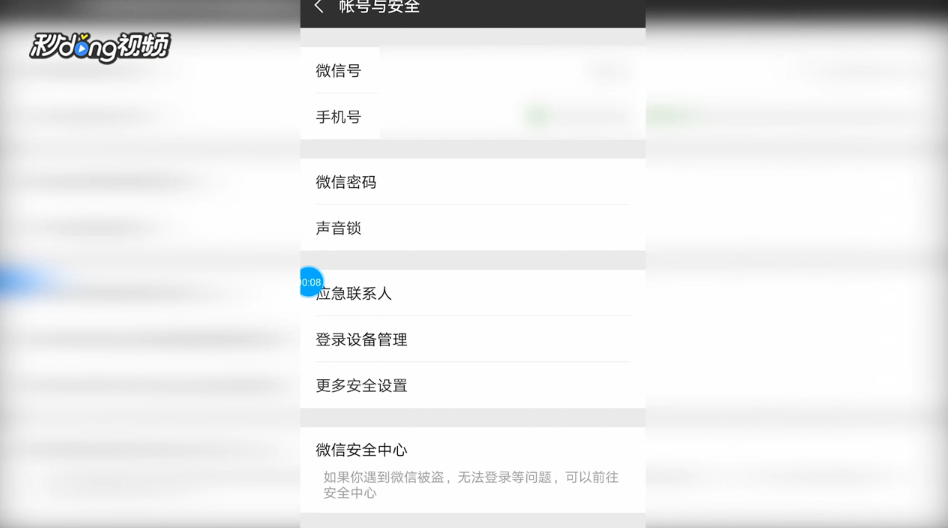Open 登录设备管理 device management
948x528 pixels.
473,339
